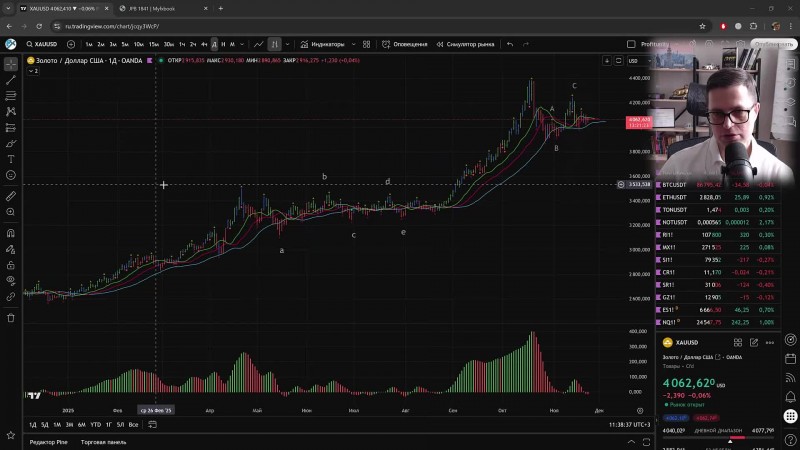This screenshot has height=450, width=800.
Task: Select ETHUSDT in watchlist
Action: (717, 197)
